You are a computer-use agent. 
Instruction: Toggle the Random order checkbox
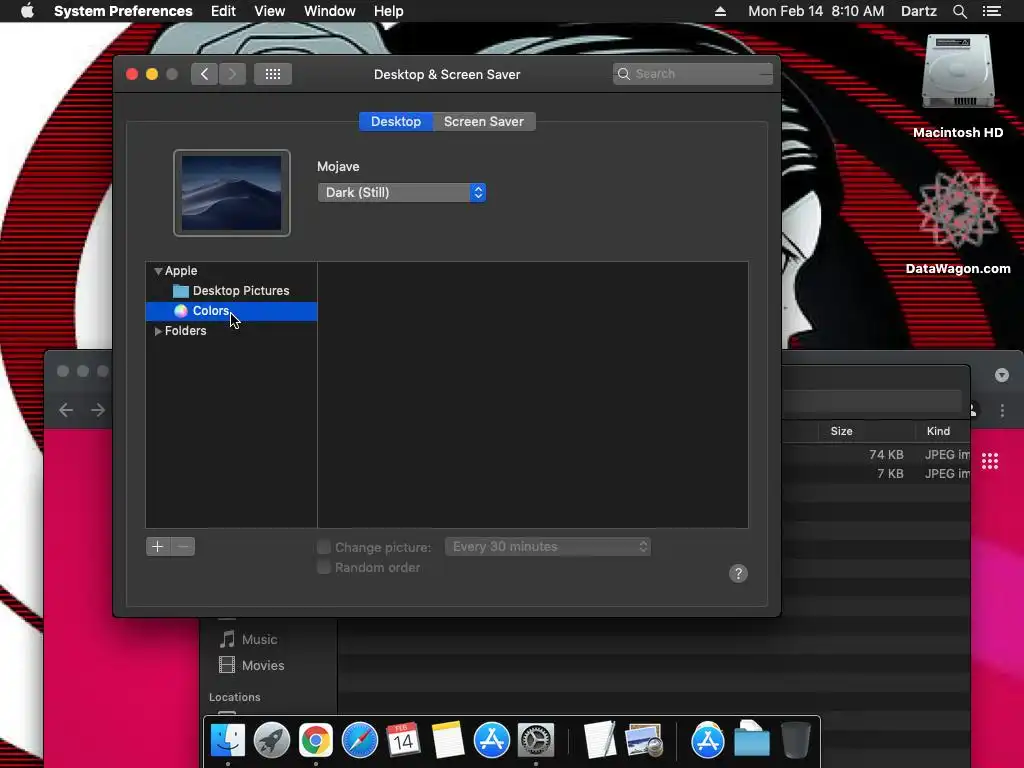pyautogui.click(x=323, y=568)
